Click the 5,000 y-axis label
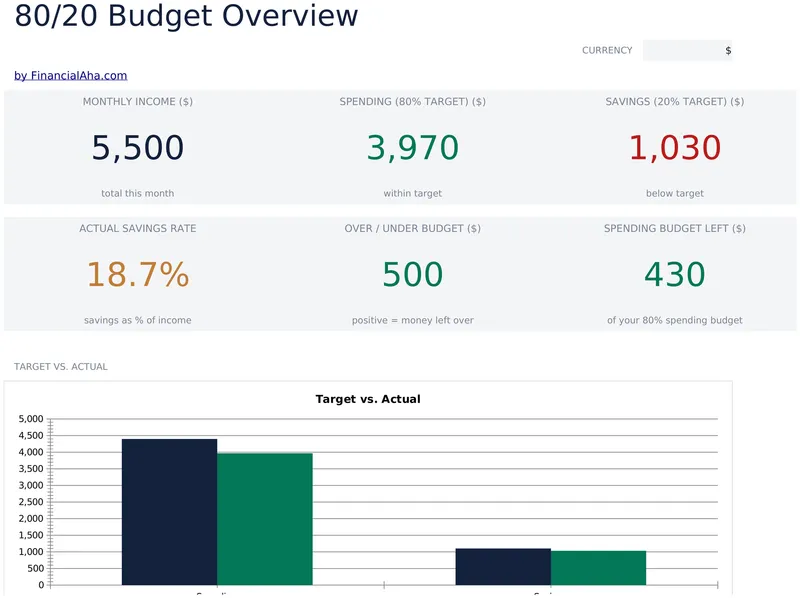The width and height of the screenshot is (800, 598). 31,419
